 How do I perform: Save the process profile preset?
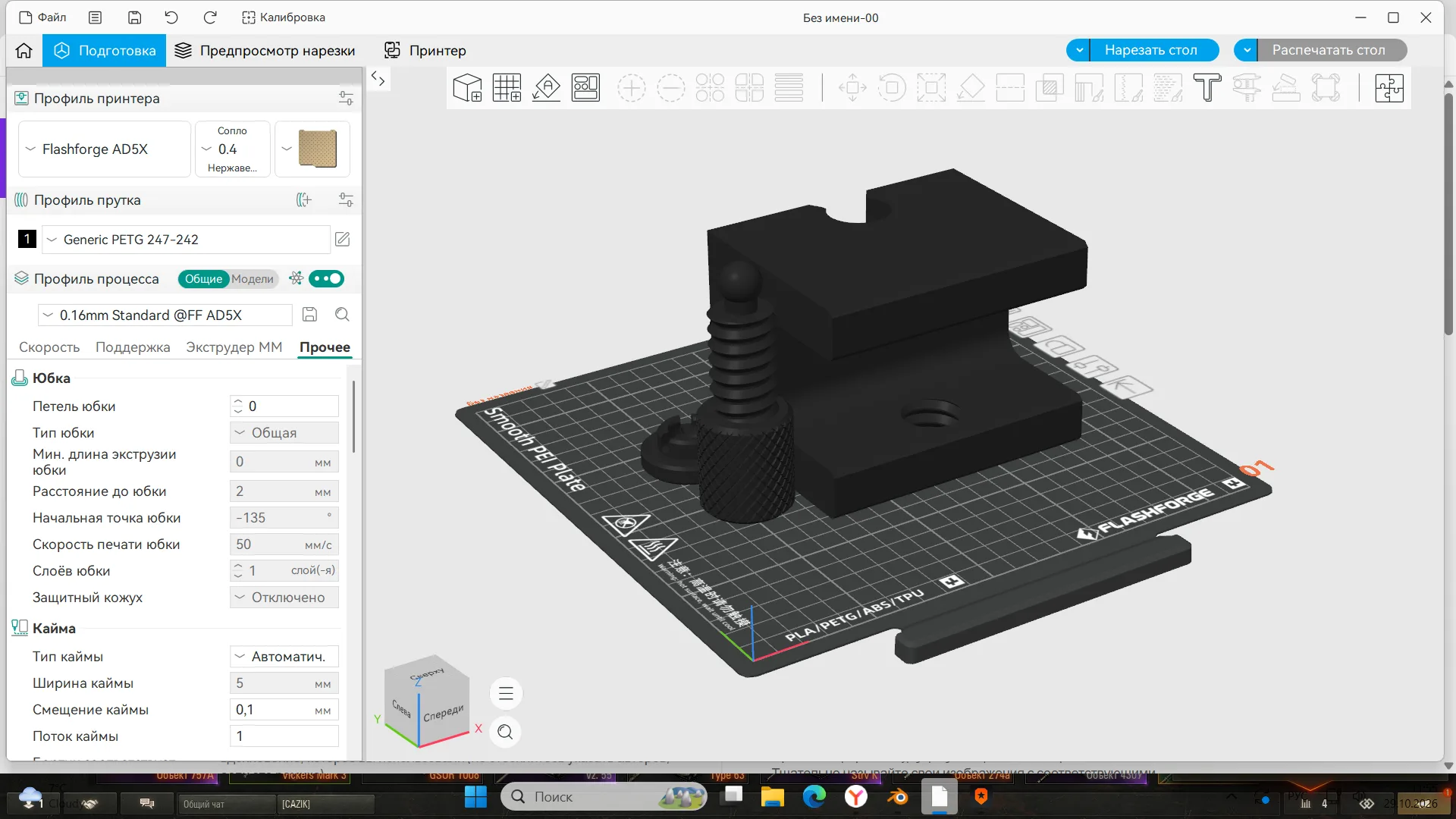point(309,315)
